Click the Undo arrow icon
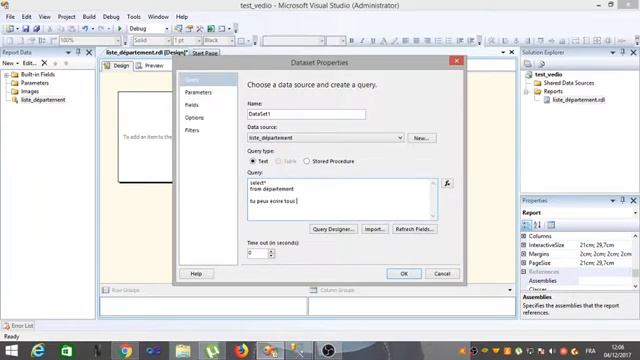The image size is (640, 360). click(85, 29)
